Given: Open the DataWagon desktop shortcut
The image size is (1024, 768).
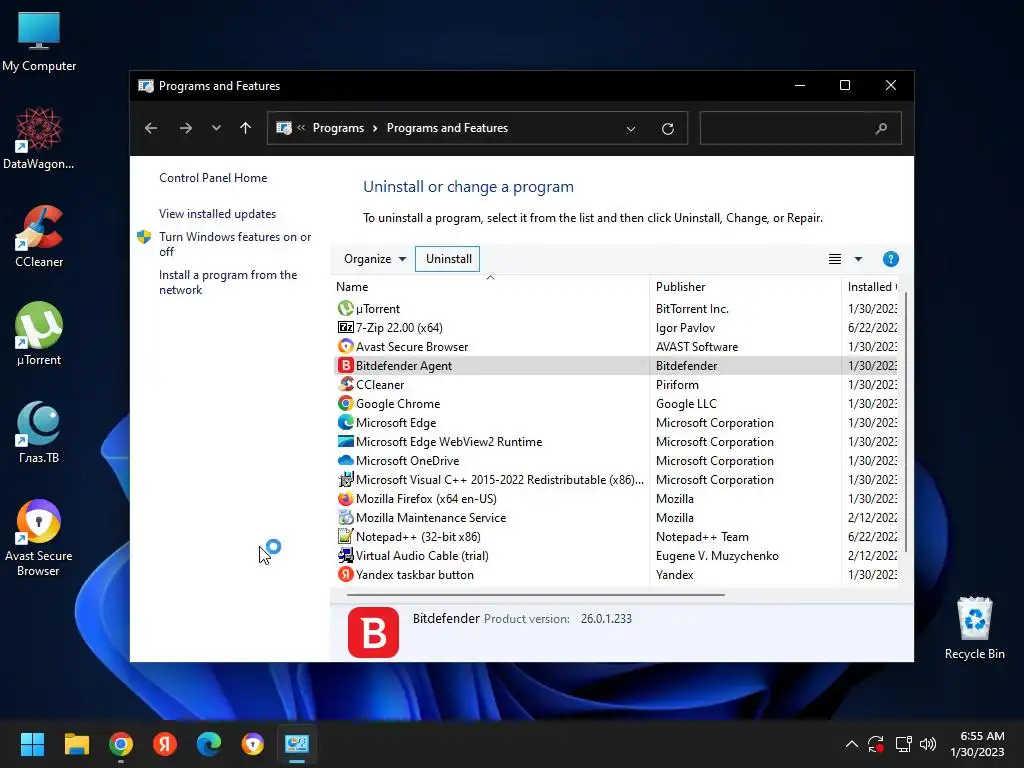Looking at the screenshot, I should click(x=39, y=138).
